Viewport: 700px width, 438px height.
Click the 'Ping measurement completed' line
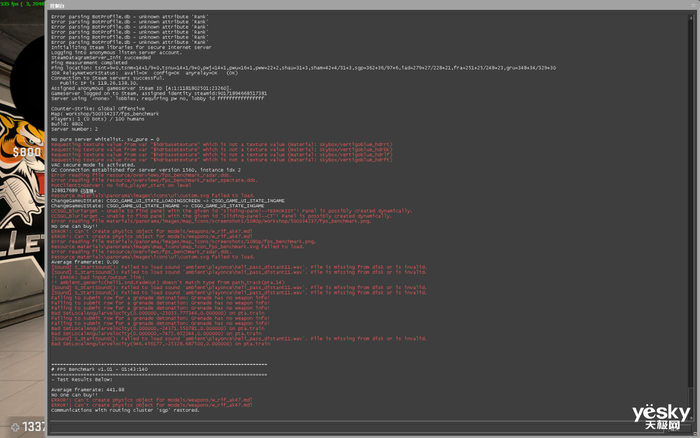click(89, 63)
